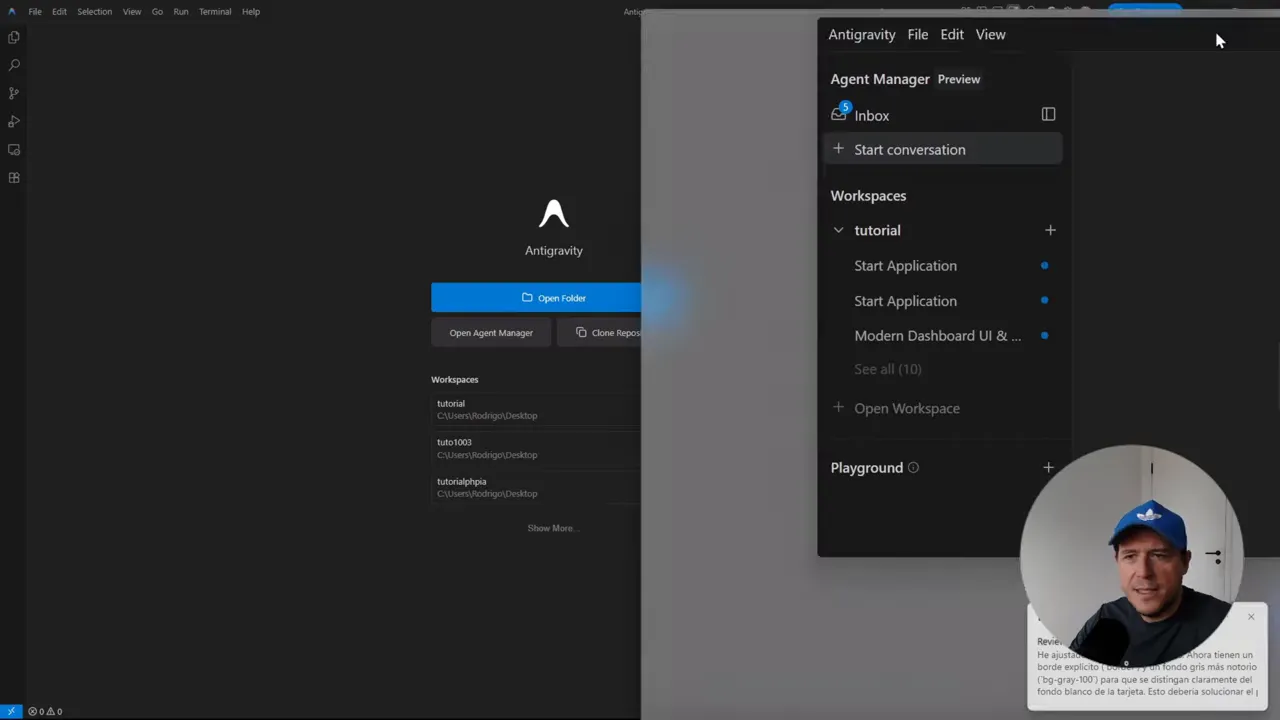The width and height of the screenshot is (1280, 720).
Task: Select the Search icon in the sidebar
Action: [13, 64]
